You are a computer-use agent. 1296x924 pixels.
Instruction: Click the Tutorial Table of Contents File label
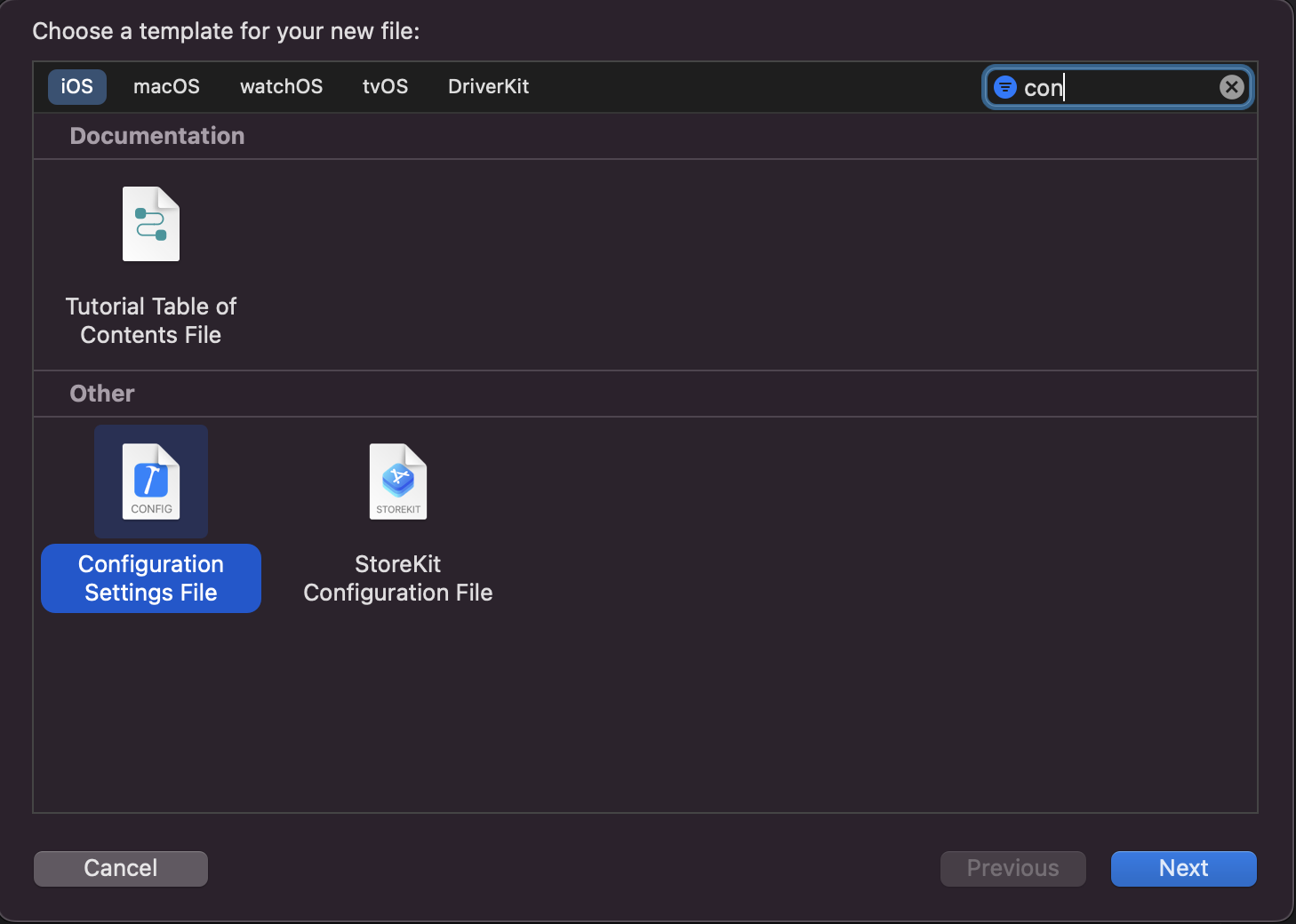151,321
